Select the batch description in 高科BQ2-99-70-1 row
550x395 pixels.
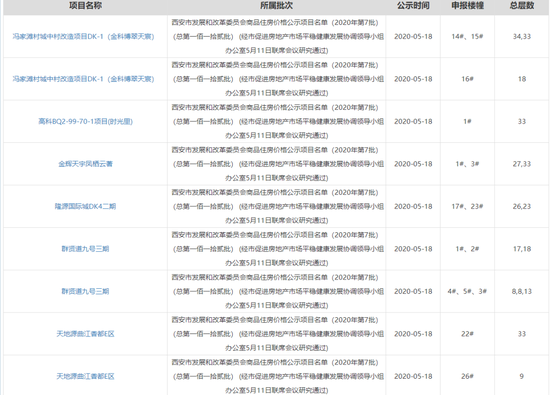pyautogui.click(x=277, y=121)
